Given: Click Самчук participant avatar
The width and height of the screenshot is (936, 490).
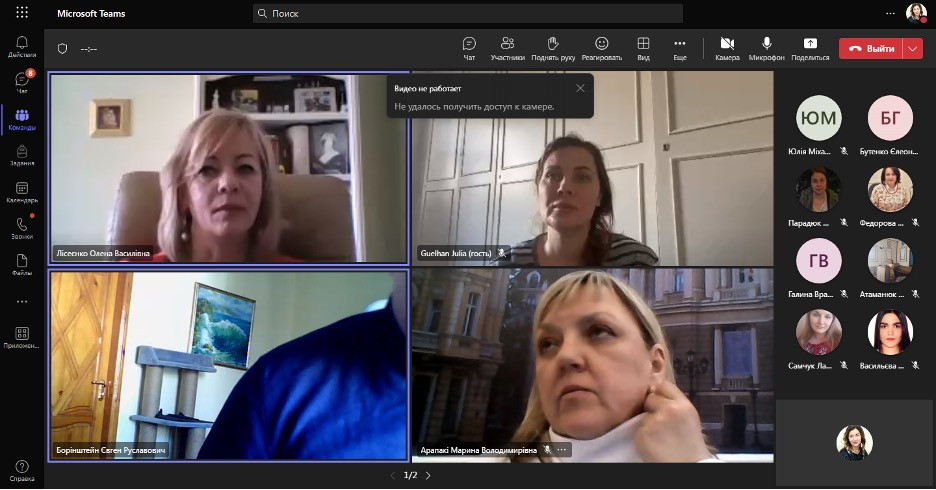Looking at the screenshot, I should coord(818,332).
